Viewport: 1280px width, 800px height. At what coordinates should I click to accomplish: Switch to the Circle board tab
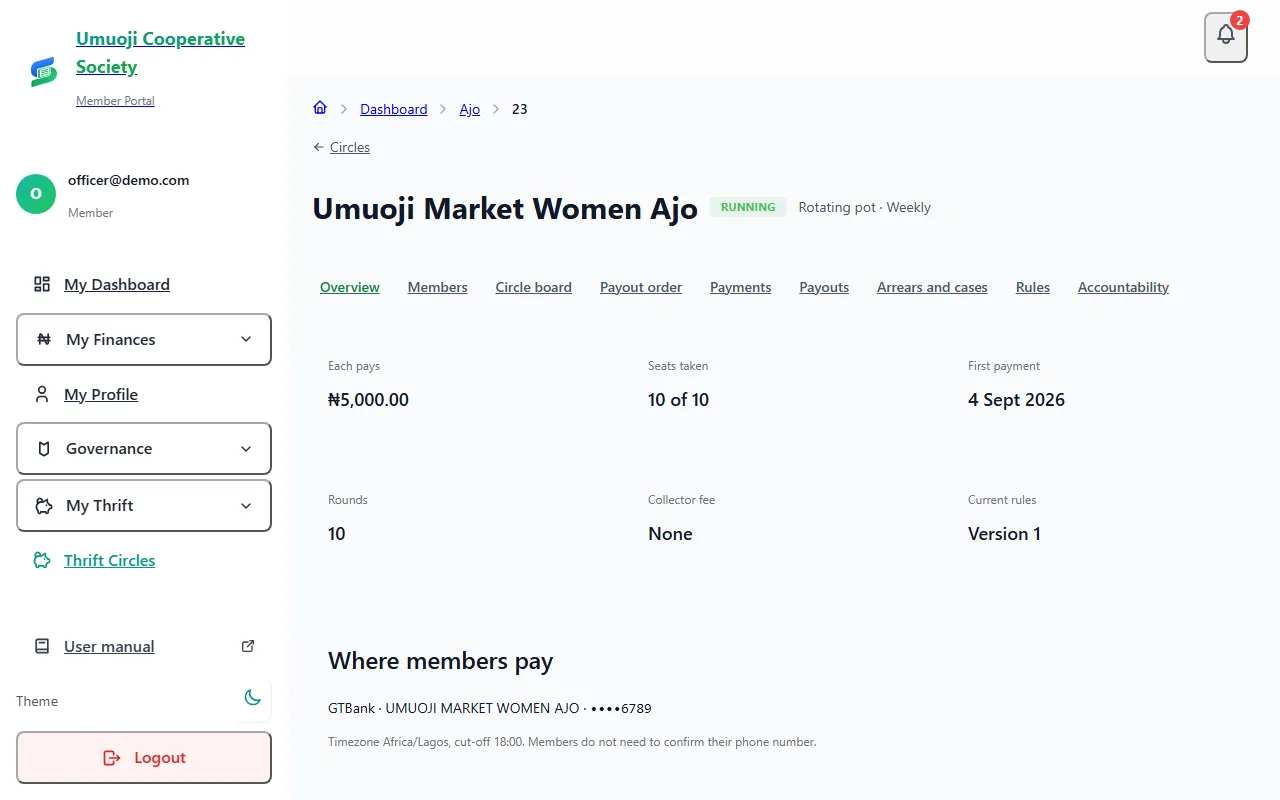[x=533, y=287]
